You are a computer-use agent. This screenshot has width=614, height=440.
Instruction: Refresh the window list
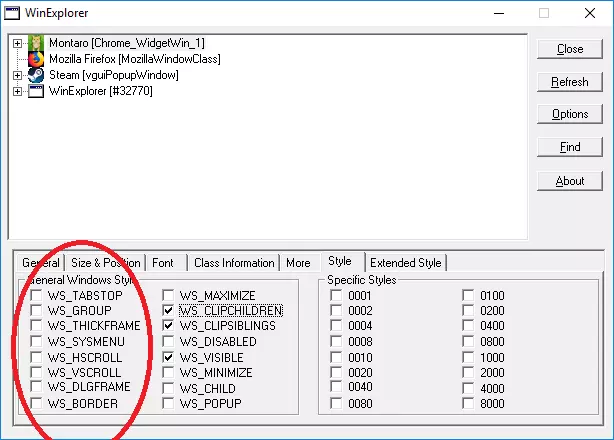pyautogui.click(x=570, y=82)
